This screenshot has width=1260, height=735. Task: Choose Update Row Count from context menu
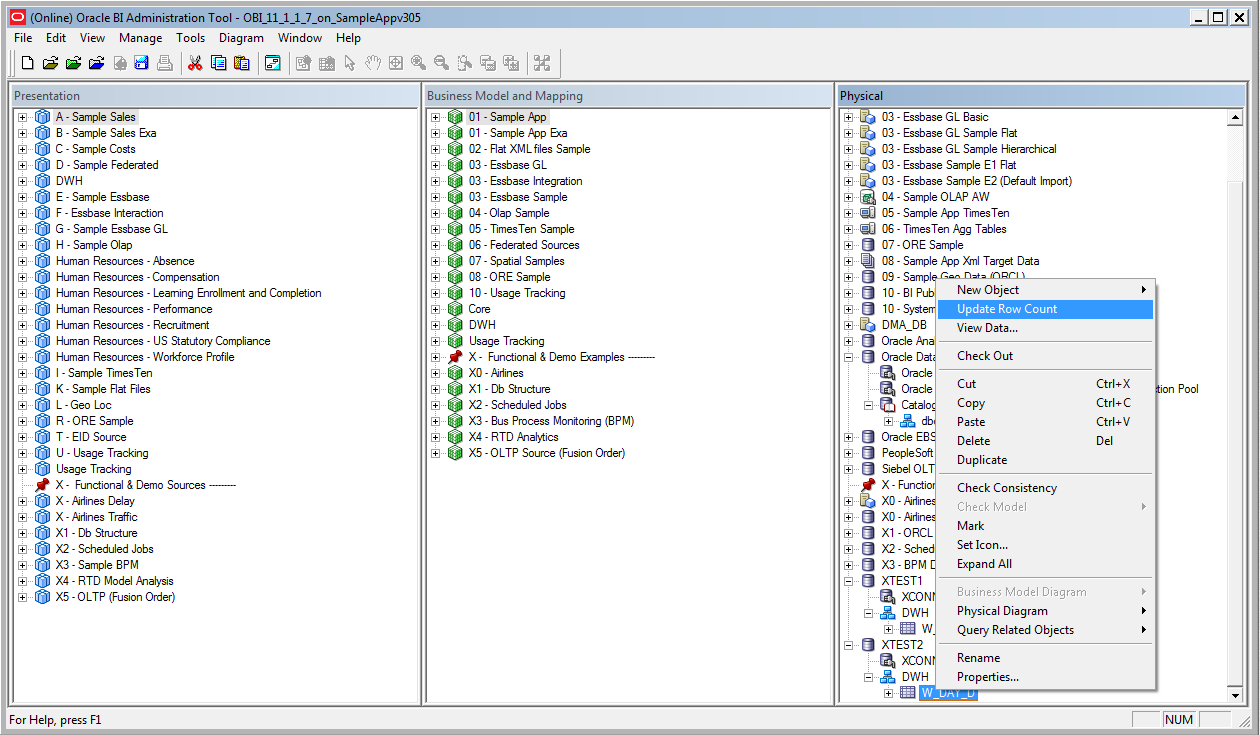1045,309
